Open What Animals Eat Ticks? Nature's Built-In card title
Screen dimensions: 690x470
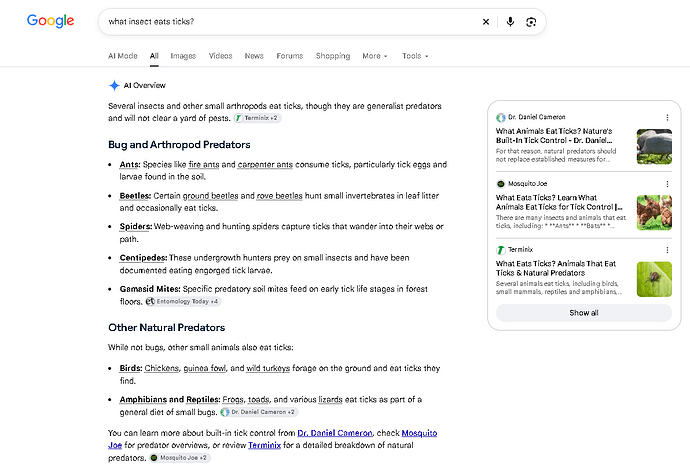554,136
